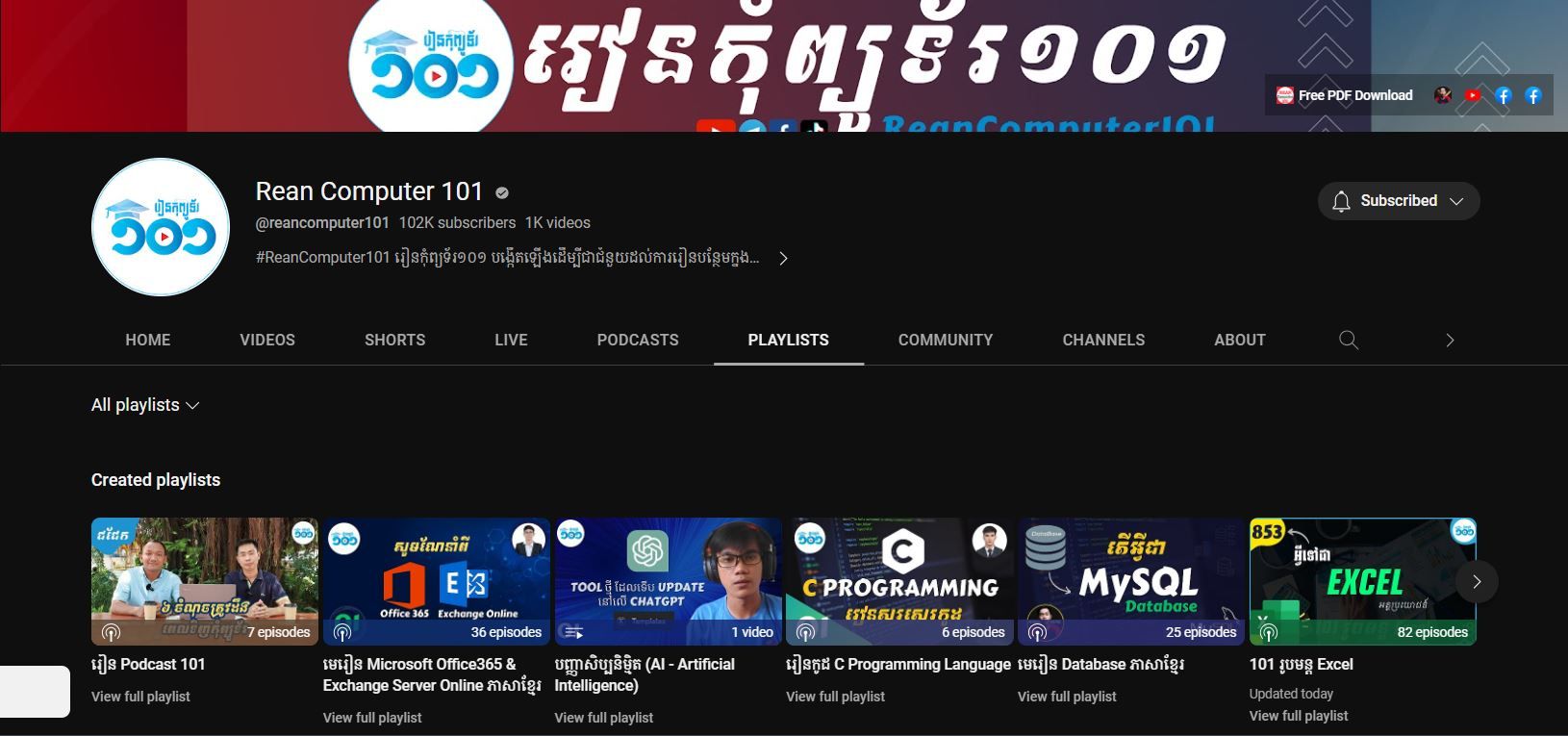Go to the COMMUNITY tab

coord(945,340)
